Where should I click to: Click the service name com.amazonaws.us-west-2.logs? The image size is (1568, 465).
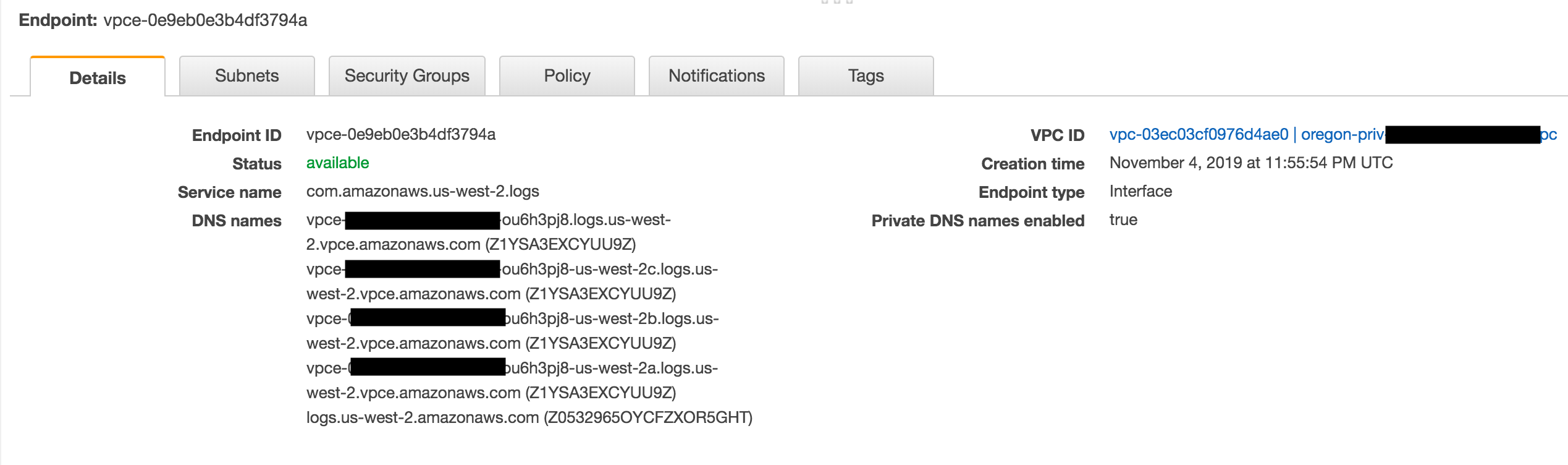click(x=423, y=191)
